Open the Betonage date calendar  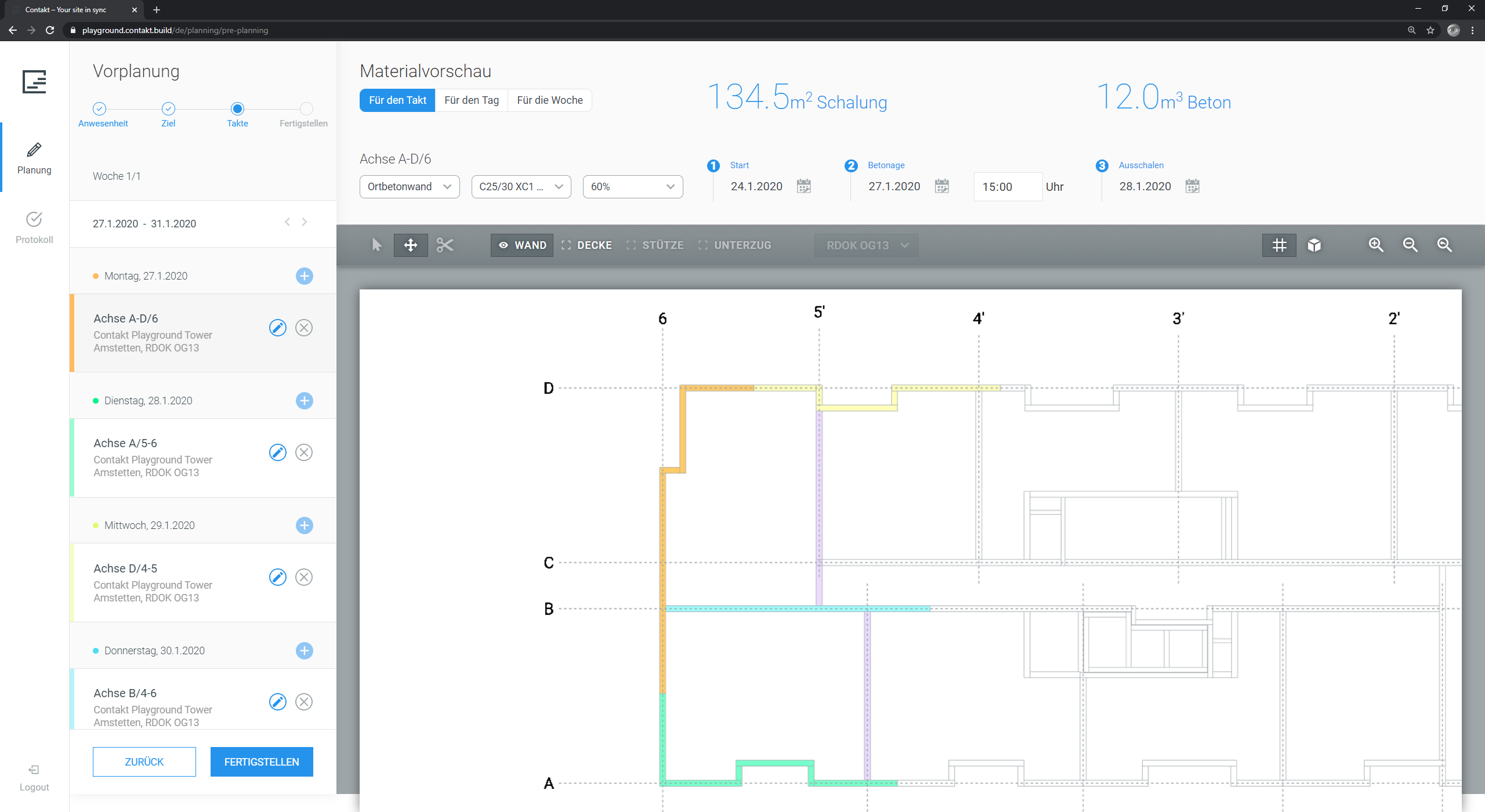click(x=941, y=186)
